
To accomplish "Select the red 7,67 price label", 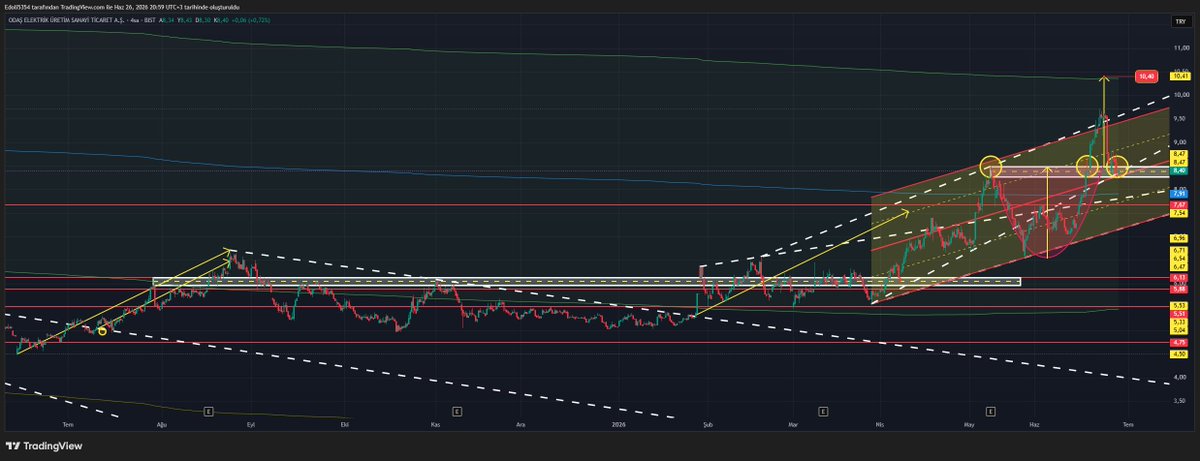I will pos(1180,204).
